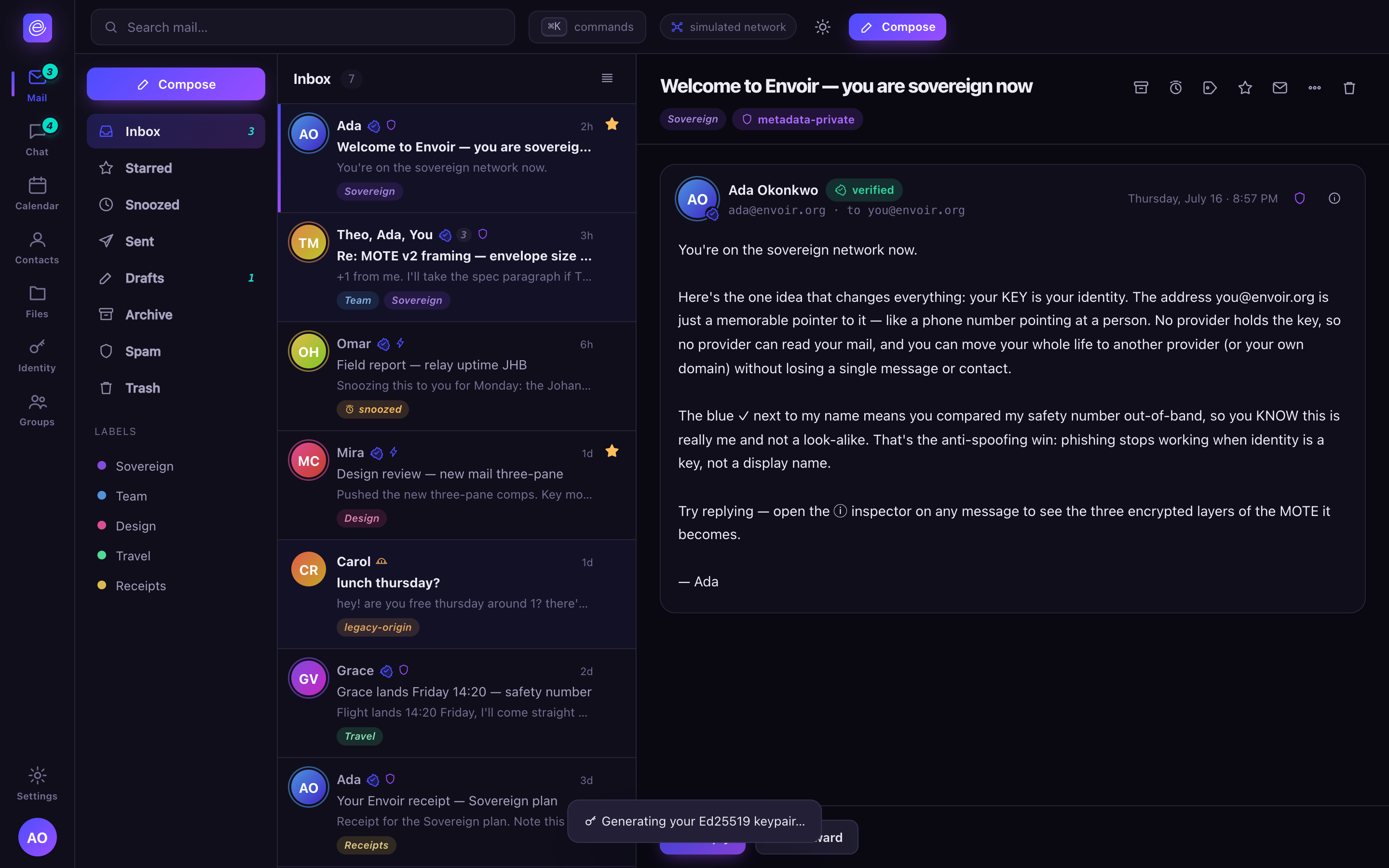Open the Groups section in sidebar
Screen dimensions: 1389x868
click(37, 410)
